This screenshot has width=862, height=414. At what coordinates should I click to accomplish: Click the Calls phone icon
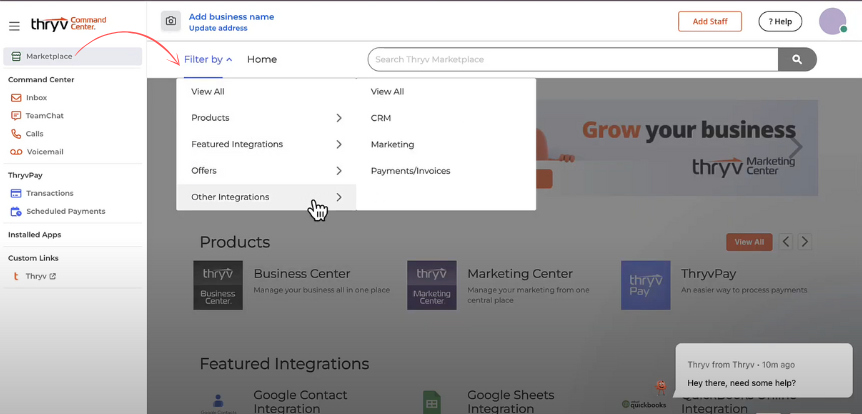16,134
